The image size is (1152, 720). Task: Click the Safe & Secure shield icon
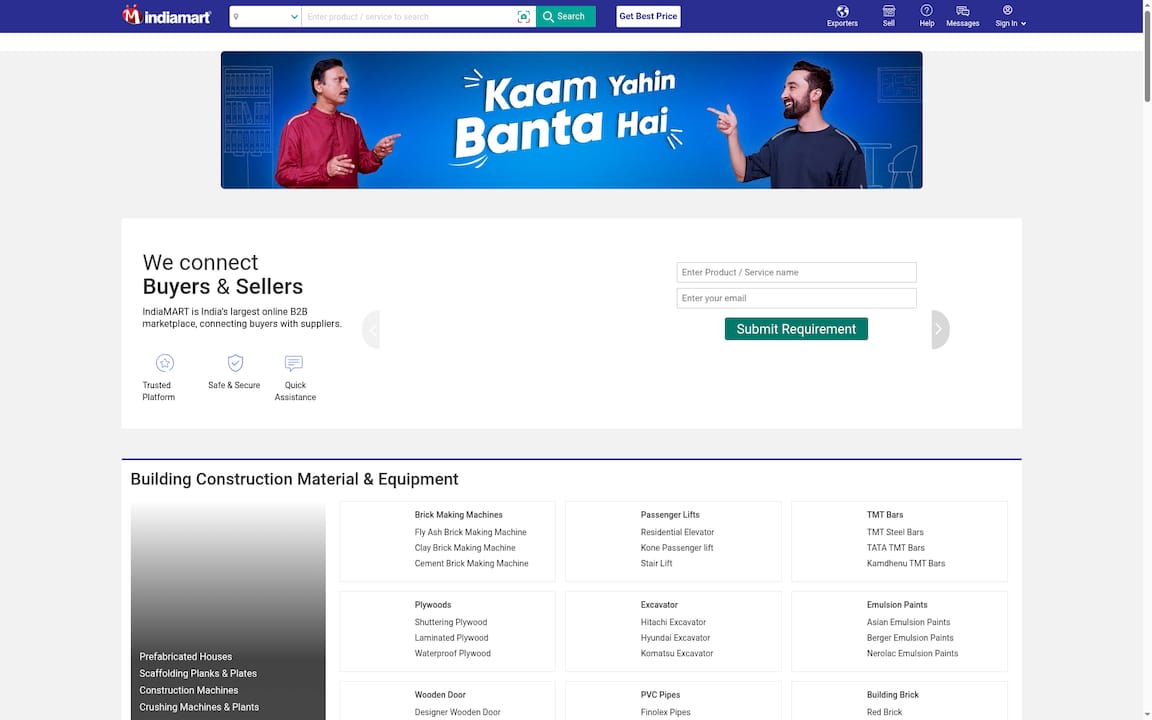pyautogui.click(x=235, y=363)
